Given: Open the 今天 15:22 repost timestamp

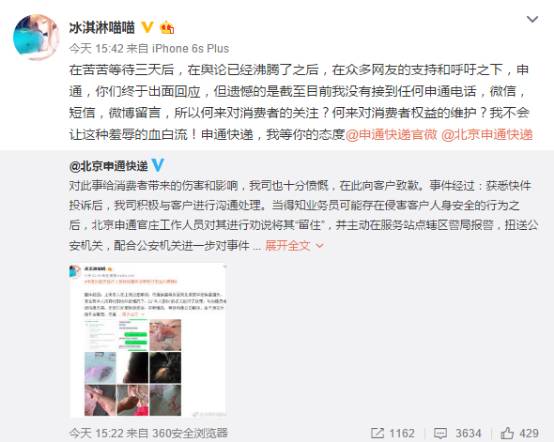Looking at the screenshot, I should click(x=96, y=433).
